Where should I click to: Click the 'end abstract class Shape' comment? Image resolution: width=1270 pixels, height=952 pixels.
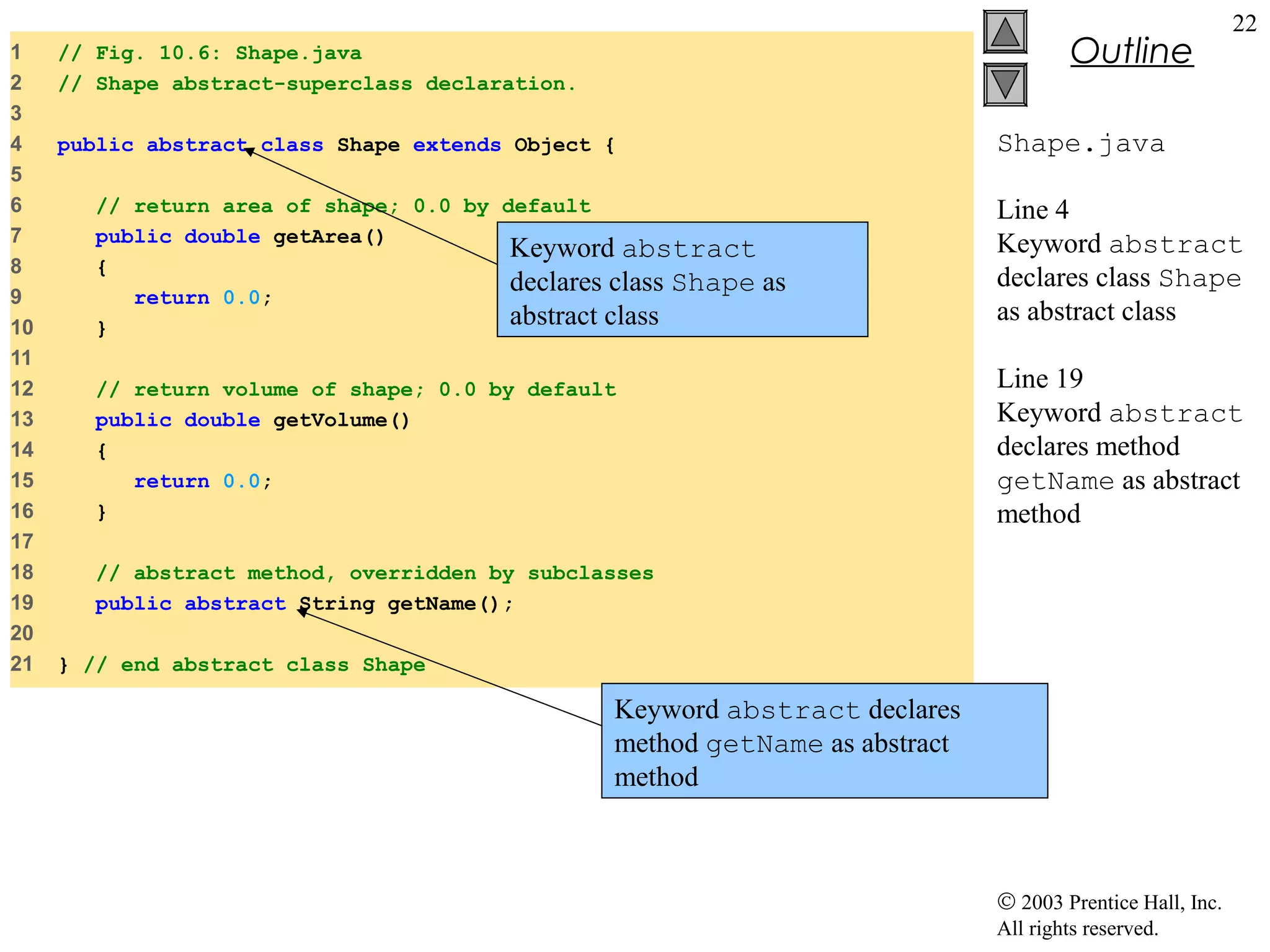tap(254, 665)
